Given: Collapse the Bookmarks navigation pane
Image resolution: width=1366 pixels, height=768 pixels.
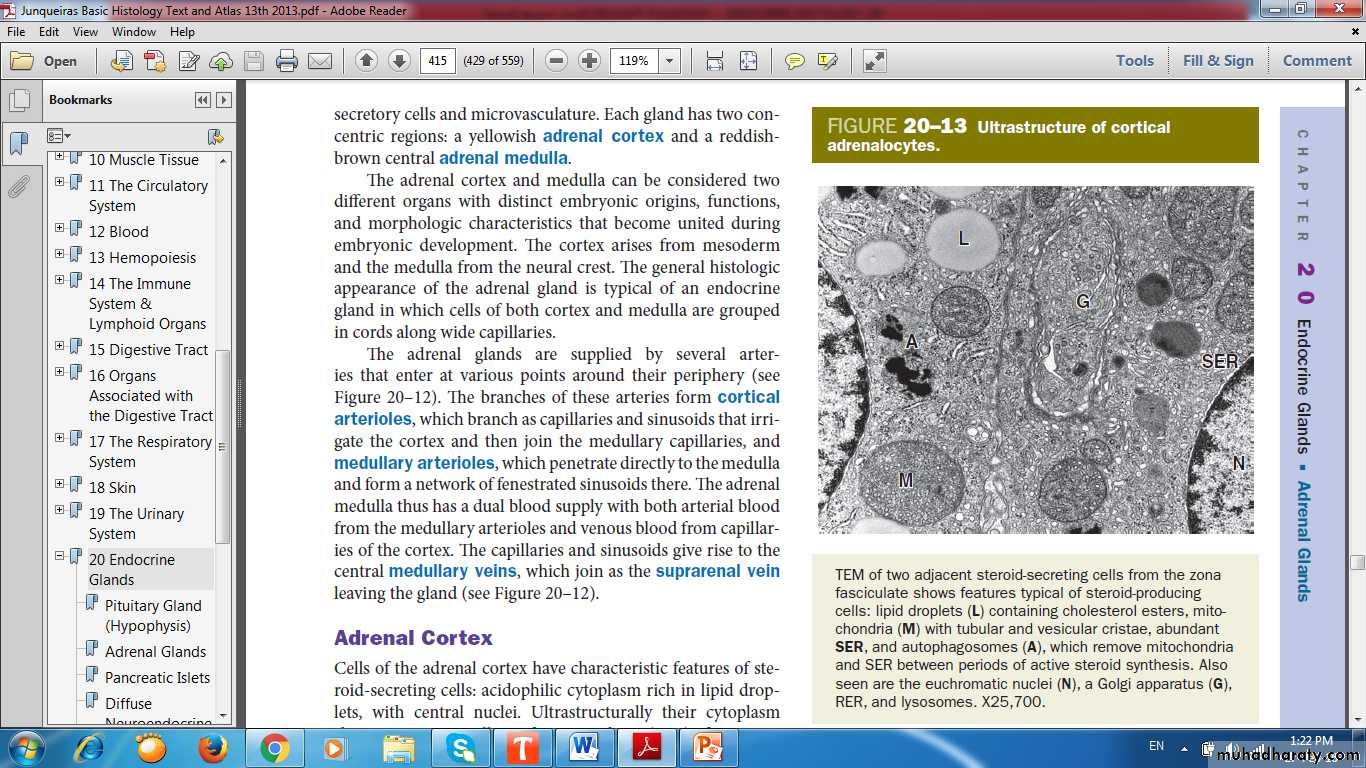Looking at the screenshot, I should pos(203,100).
